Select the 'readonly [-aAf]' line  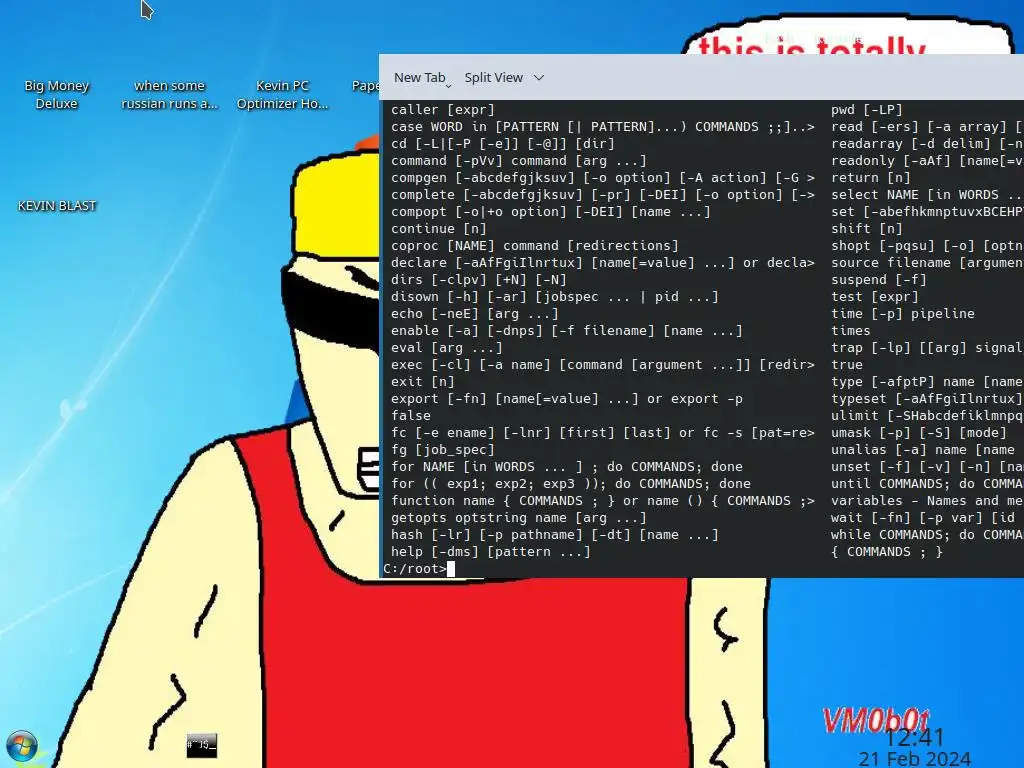[927, 161]
